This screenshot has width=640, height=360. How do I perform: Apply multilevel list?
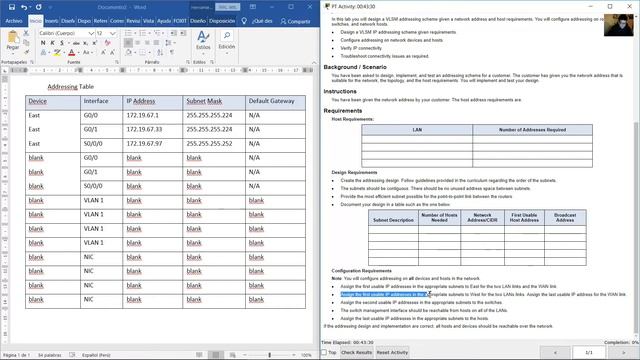click(157, 33)
